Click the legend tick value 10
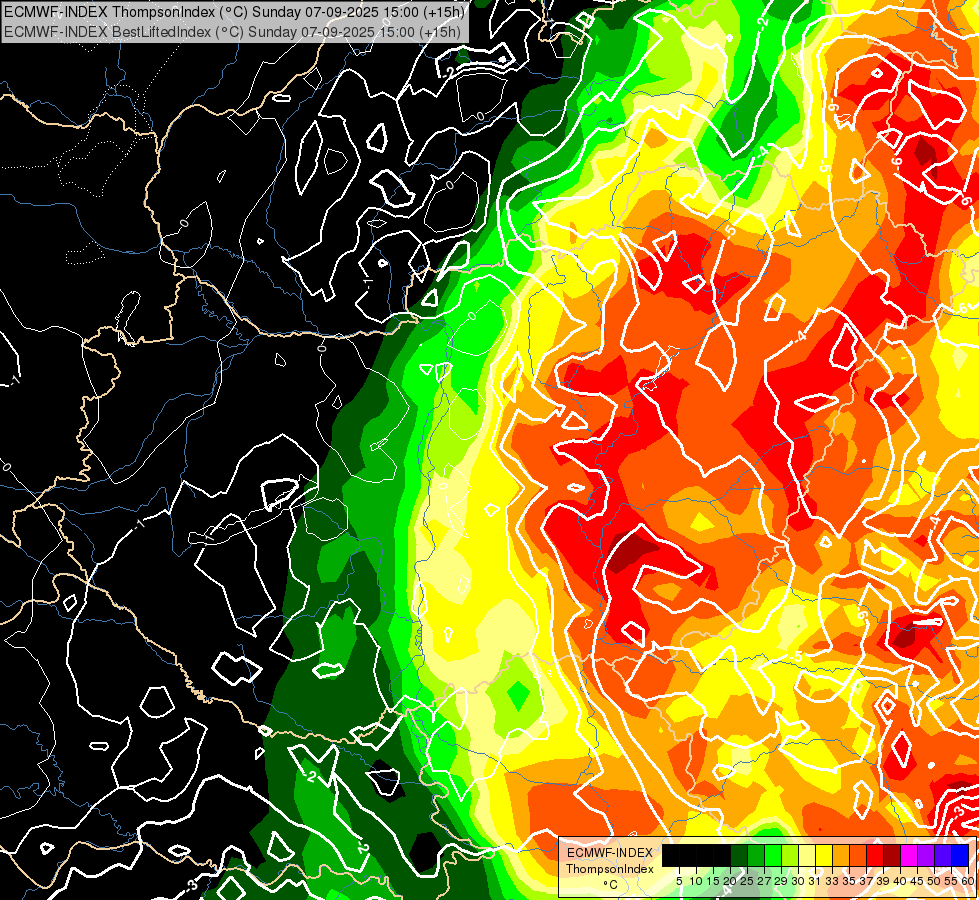Viewport: 979px width, 900px height. (696, 881)
